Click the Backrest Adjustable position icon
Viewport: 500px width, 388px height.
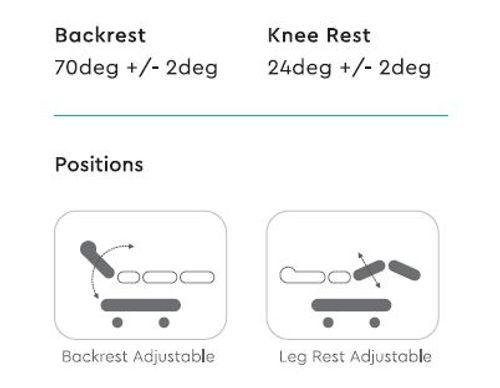point(140,275)
